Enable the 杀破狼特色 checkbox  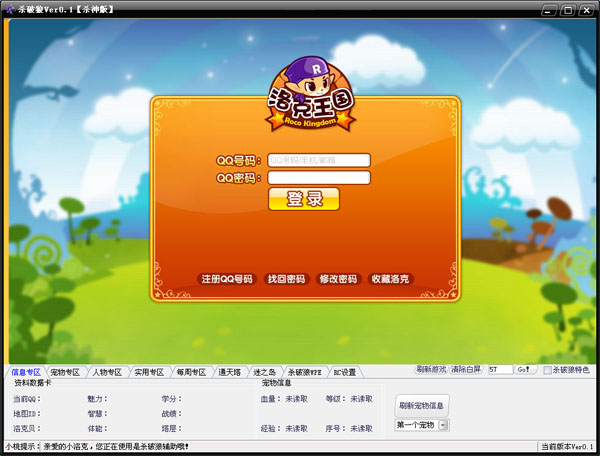548,370
